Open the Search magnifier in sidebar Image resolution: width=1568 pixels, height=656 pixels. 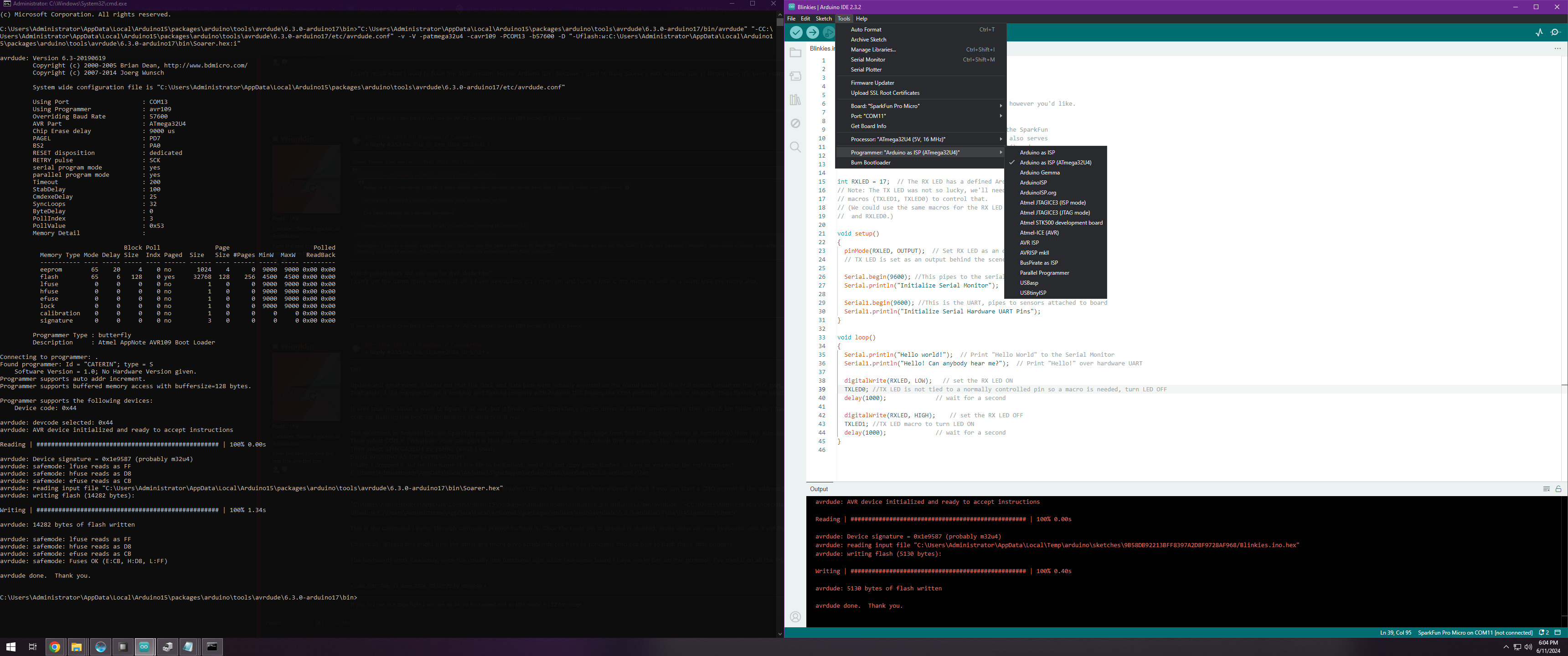[795, 147]
